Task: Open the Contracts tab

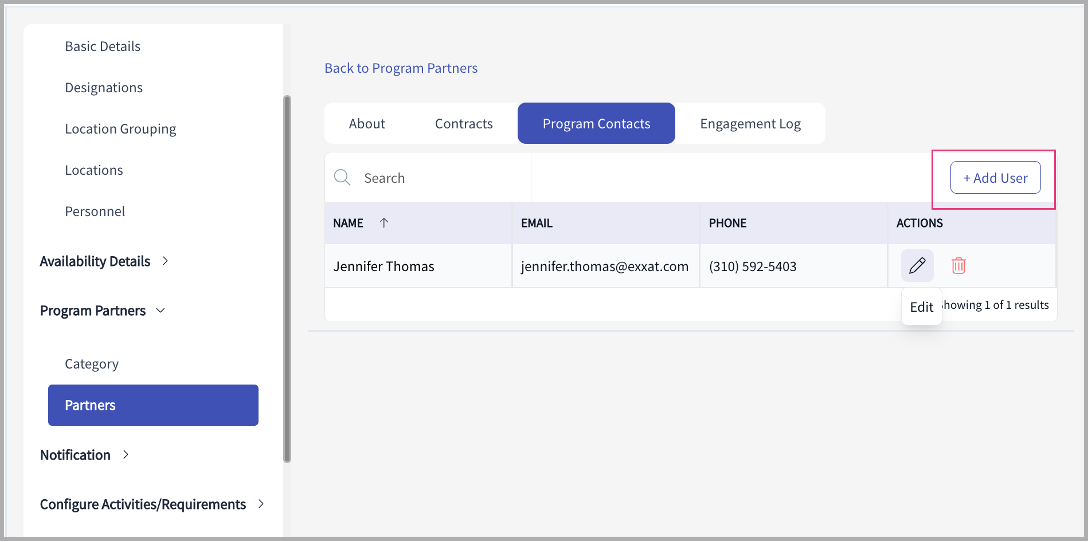Action: (x=464, y=124)
